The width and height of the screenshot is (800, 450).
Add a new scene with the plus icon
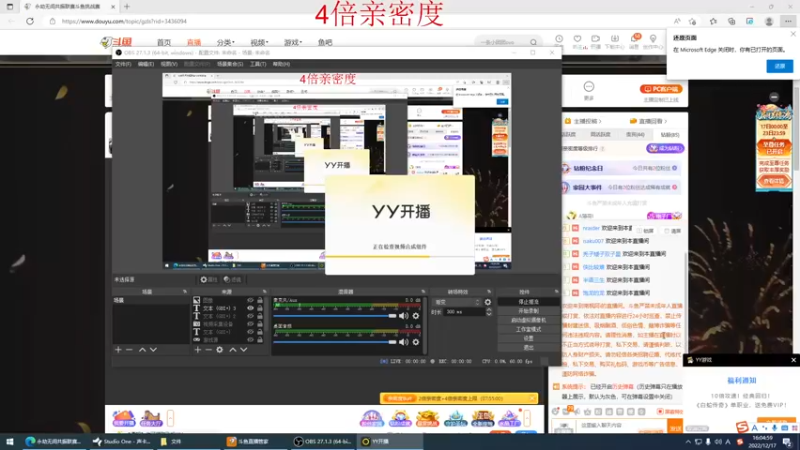(118, 350)
